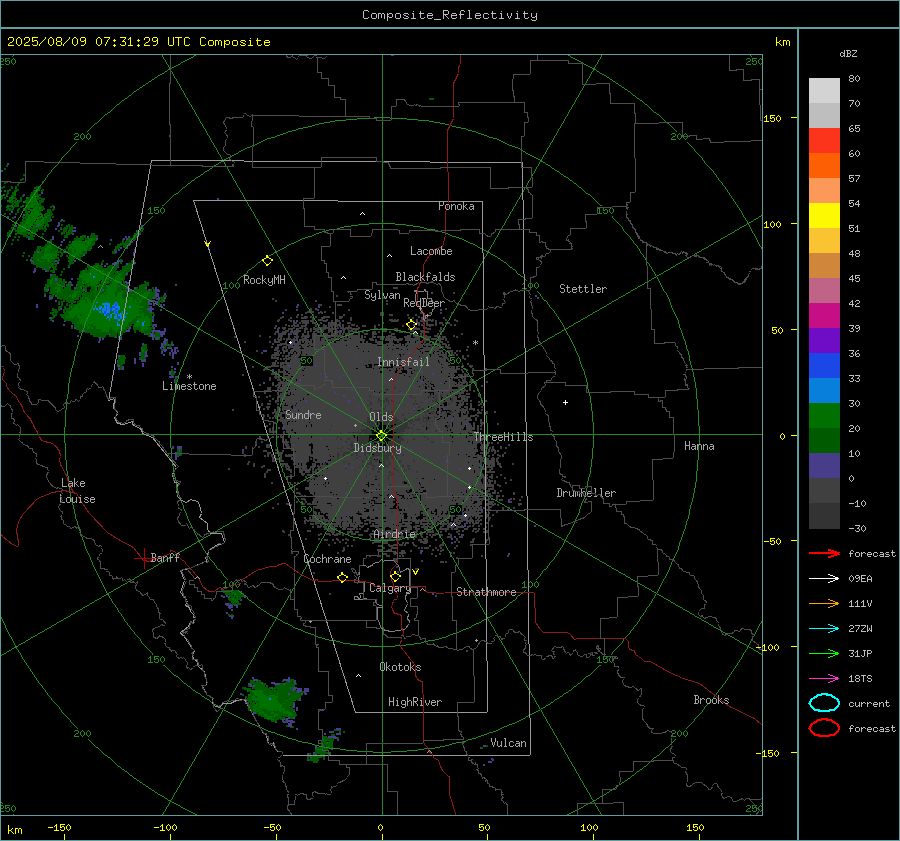Click the HighRiver town label

pos(415,702)
